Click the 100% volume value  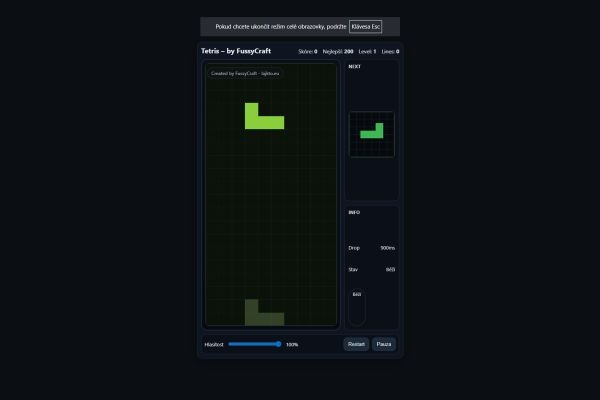(x=292, y=344)
